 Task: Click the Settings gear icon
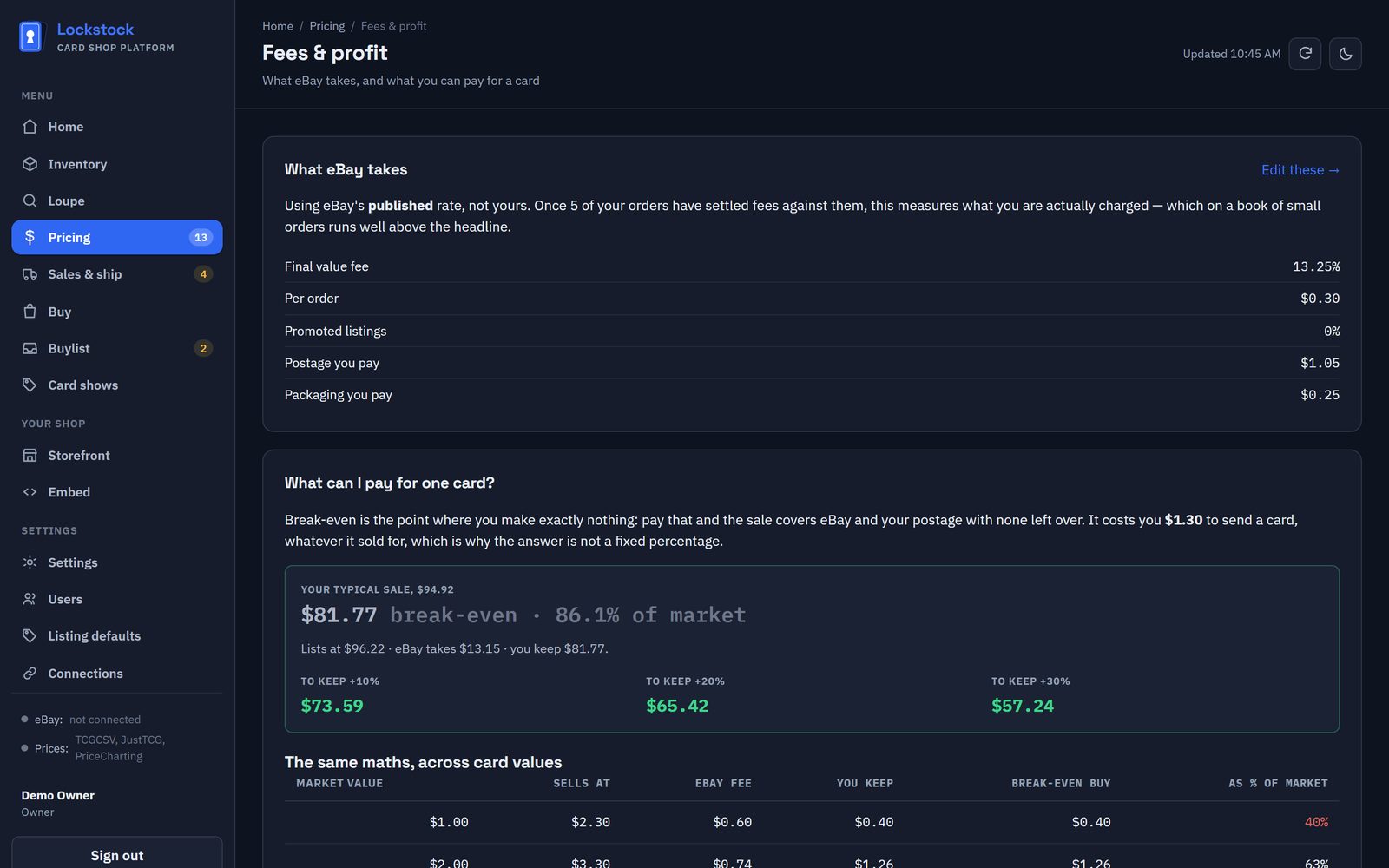point(30,562)
